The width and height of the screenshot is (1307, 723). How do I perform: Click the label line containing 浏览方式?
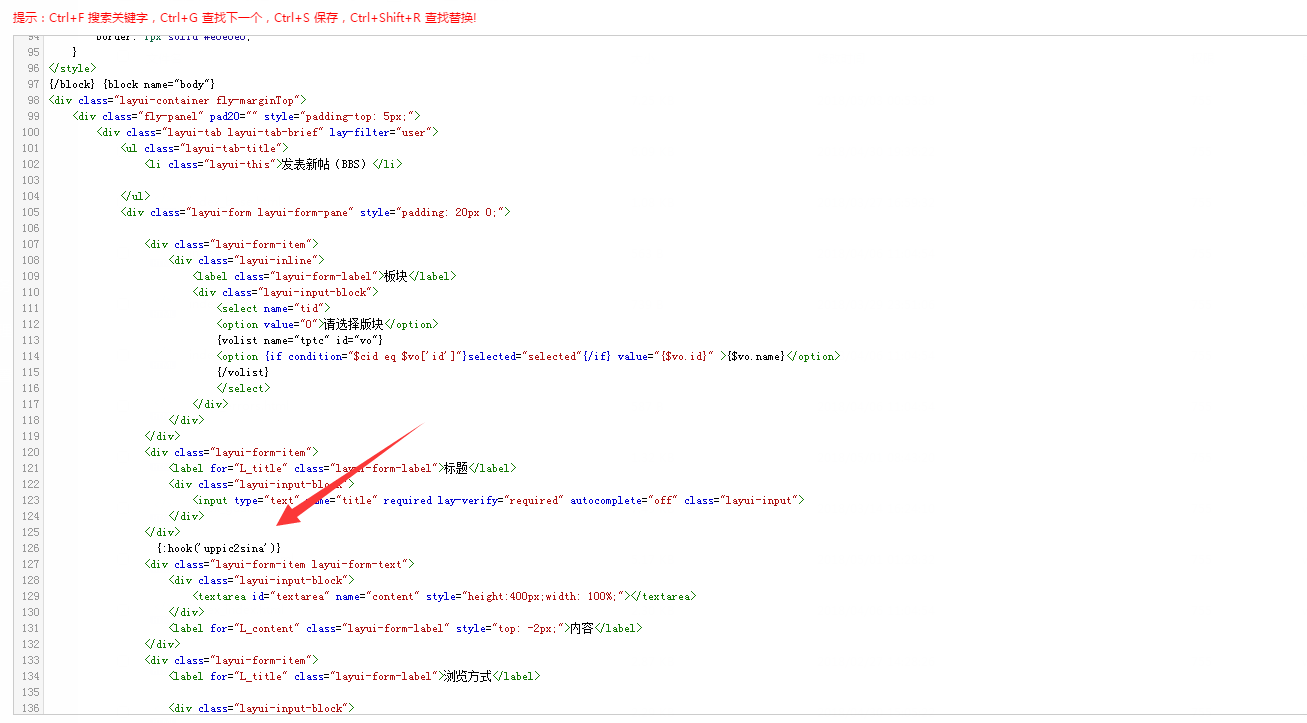pyautogui.click(x=354, y=676)
